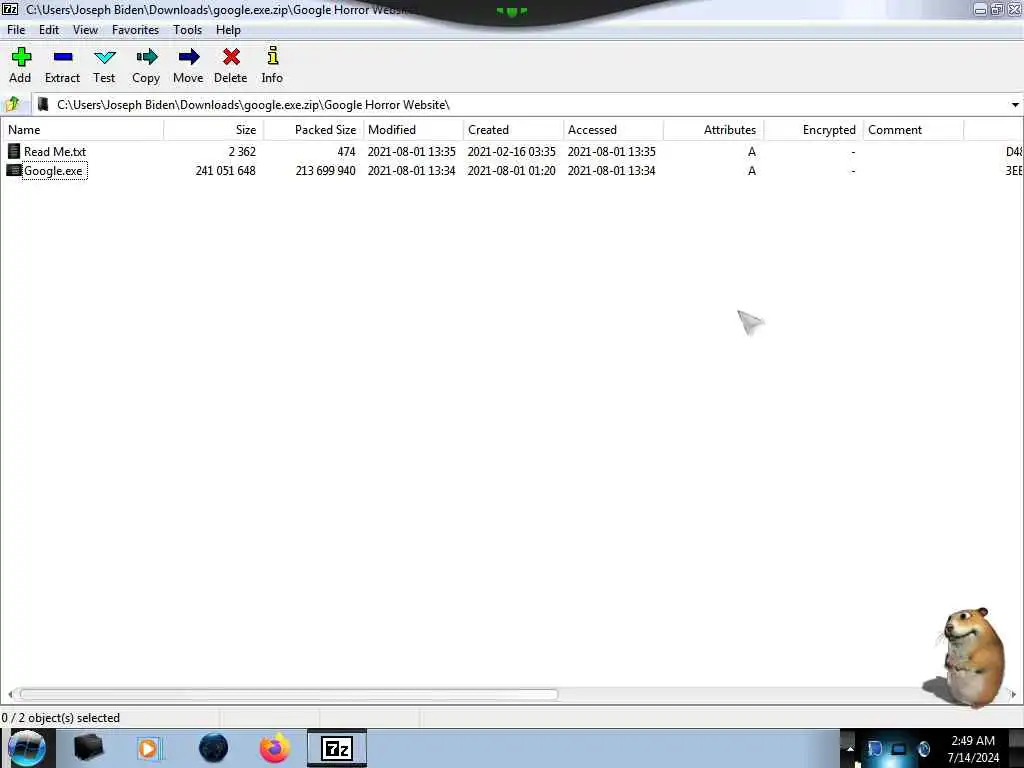Sort by the Encrypted column header
The width and height of the screenshot is (1024, 768).
pos(813,130)
